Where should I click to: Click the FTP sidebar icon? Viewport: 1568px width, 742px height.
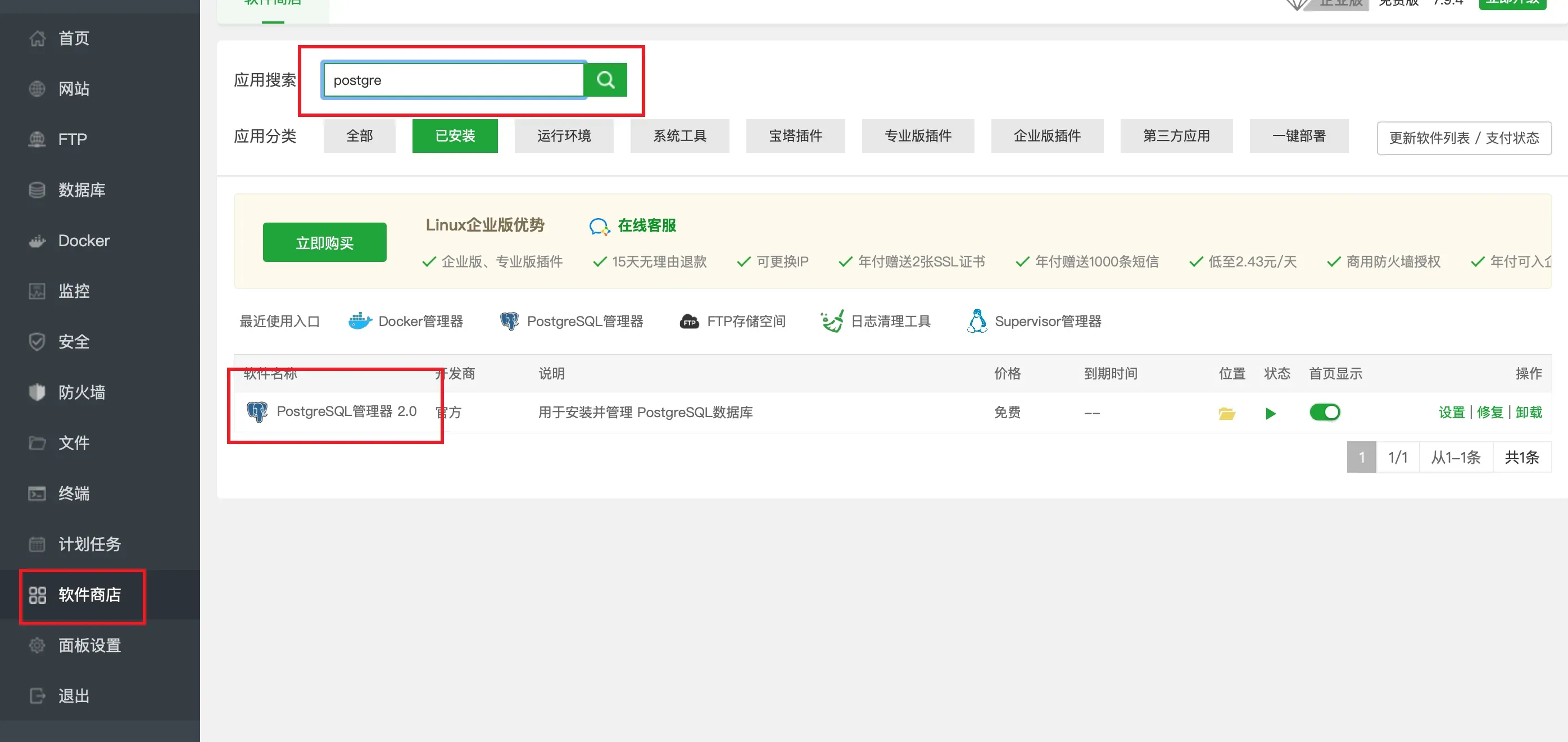[x=37, y=139]
